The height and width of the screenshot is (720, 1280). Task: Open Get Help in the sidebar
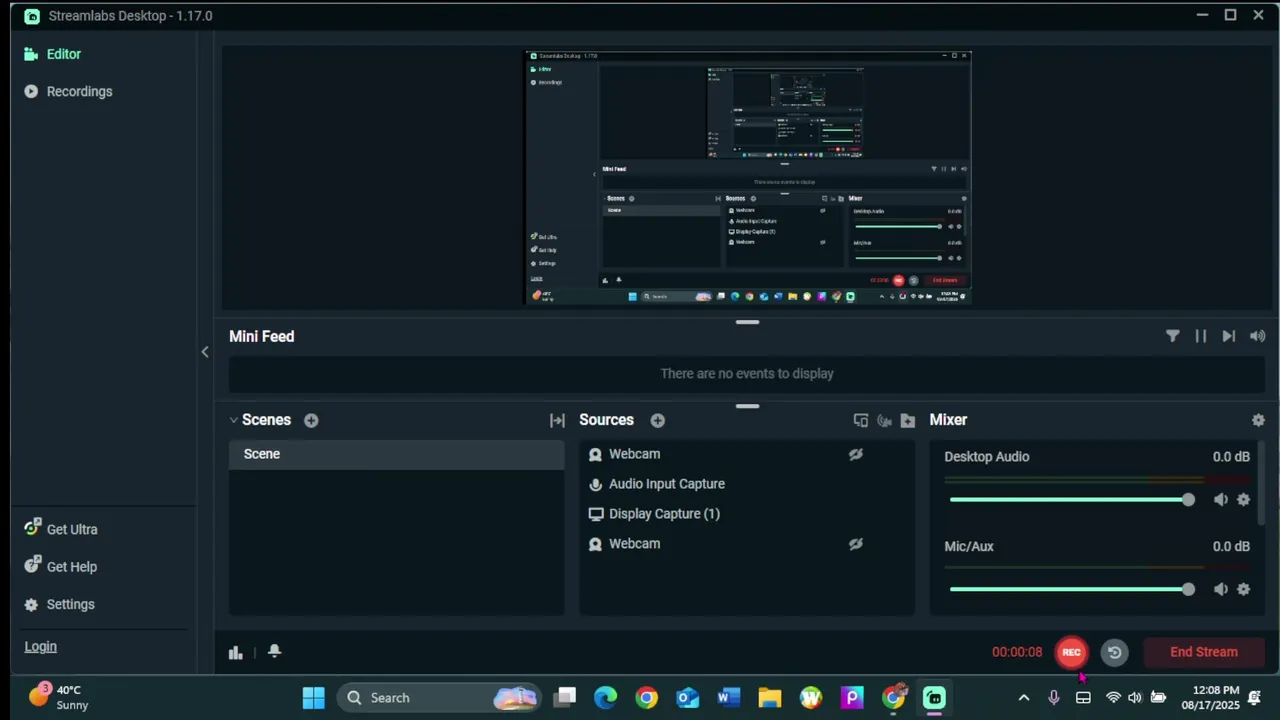click(61, 566)
